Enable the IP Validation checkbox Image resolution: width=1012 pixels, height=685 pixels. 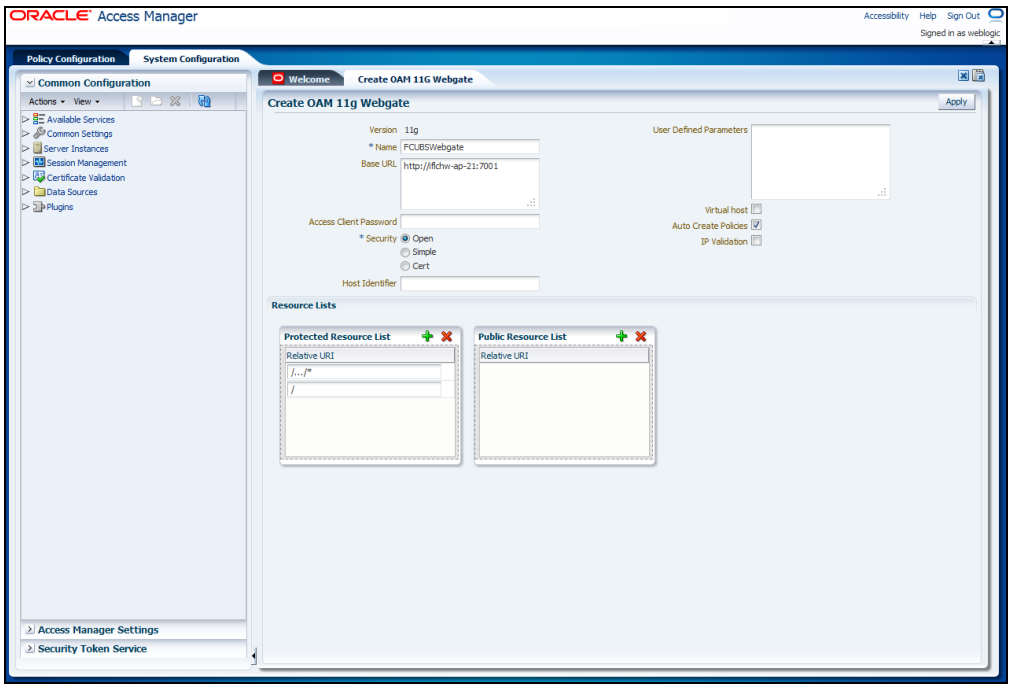tap(756, 241)
